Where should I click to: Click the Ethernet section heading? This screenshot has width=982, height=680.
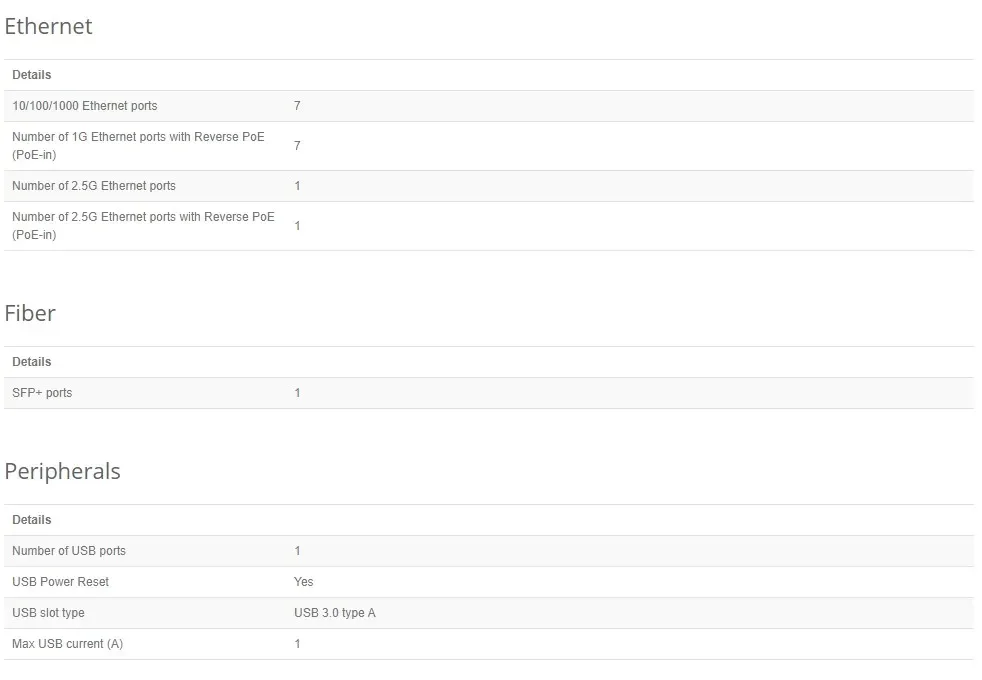pos(48,26)
